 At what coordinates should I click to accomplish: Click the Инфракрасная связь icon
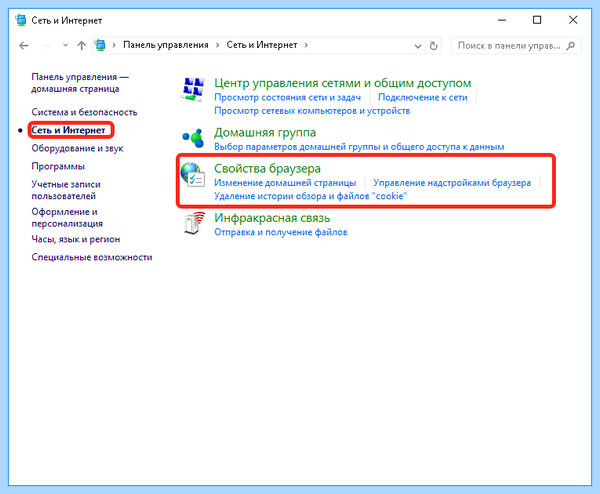click(194, 223)
